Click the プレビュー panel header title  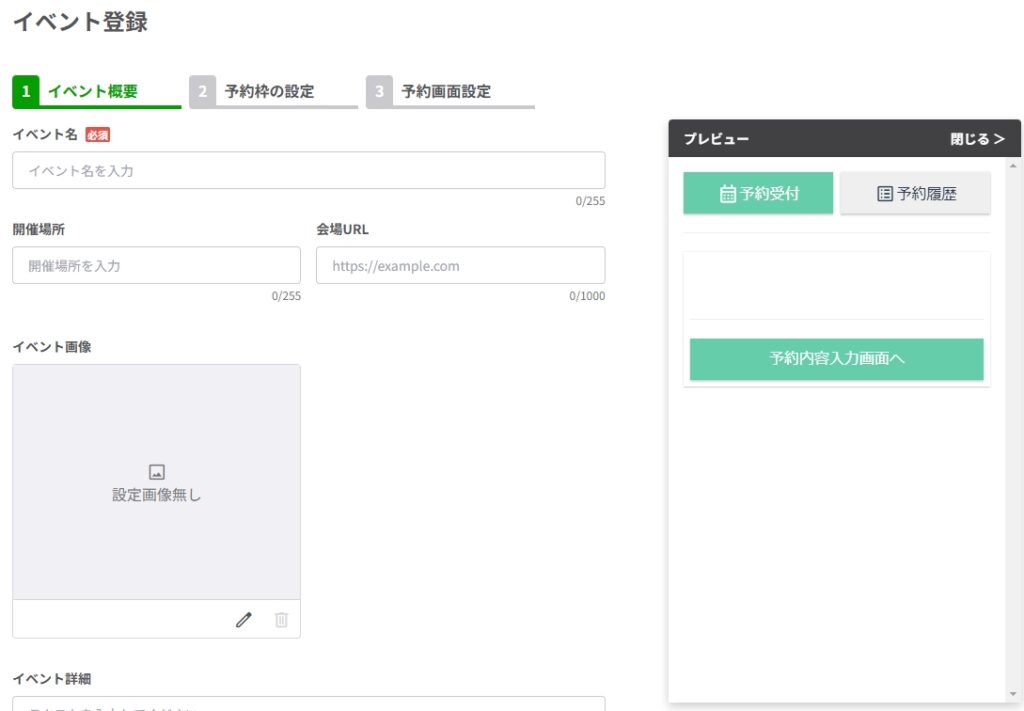[x=716, y=139]
